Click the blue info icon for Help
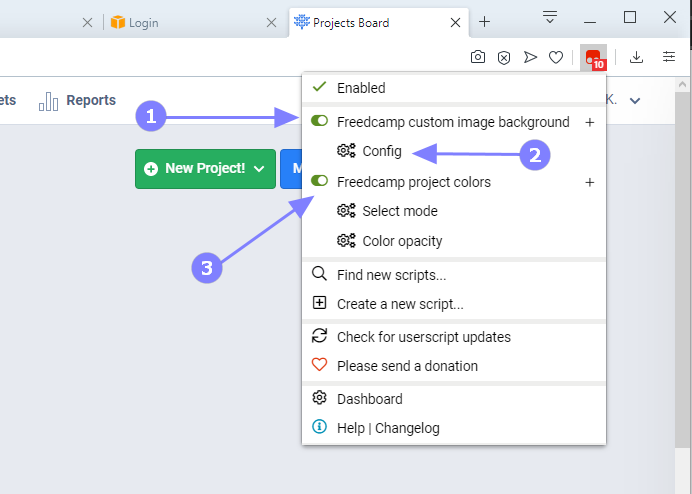Image resolution: width=692 pixels, height=494 pixels. coord(319,426)
